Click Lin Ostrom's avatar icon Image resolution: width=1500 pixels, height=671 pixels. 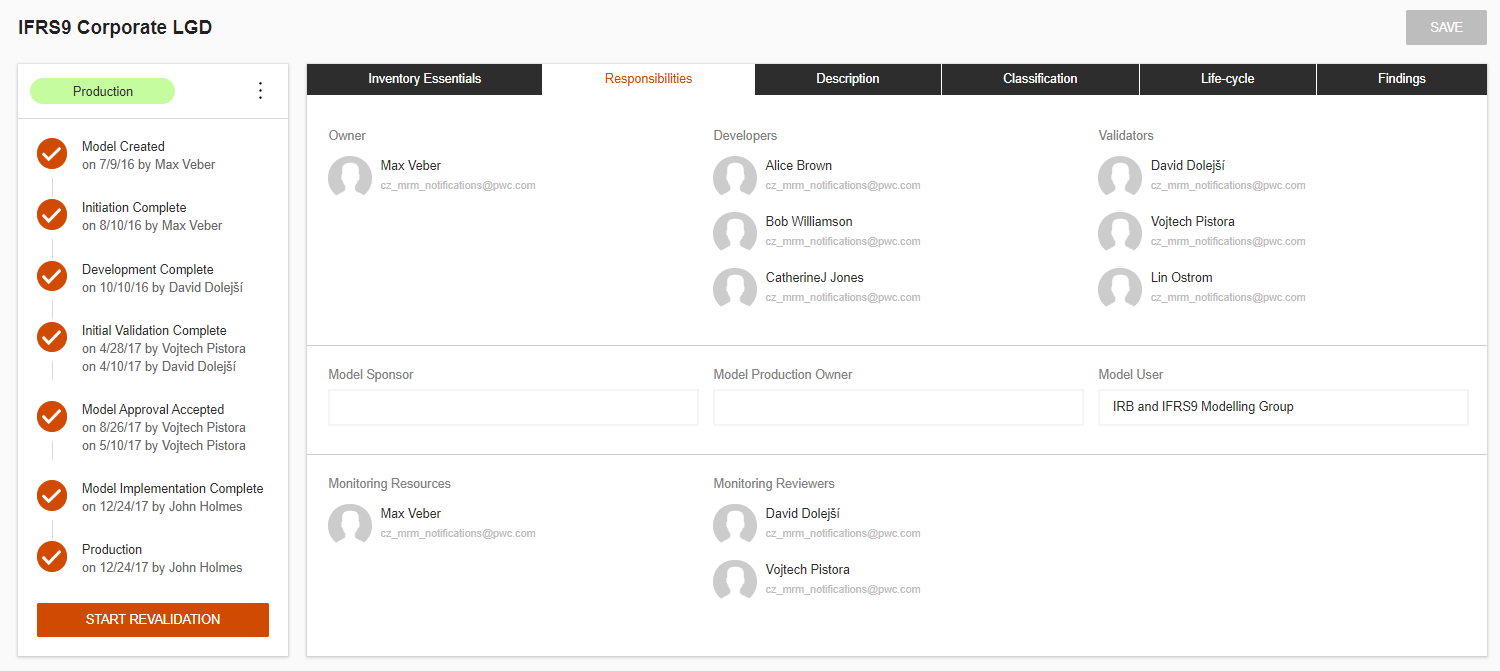1120,288
